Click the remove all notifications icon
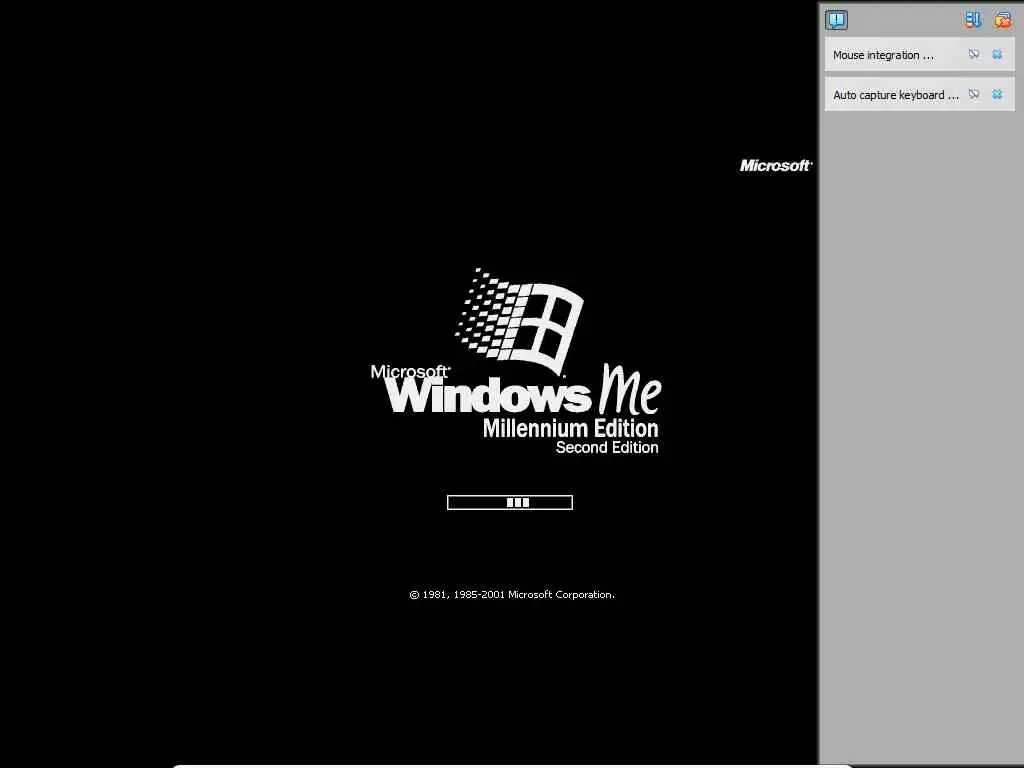Image resolution: width=1024 pixels, height=768 pixels. point(1002,20)
